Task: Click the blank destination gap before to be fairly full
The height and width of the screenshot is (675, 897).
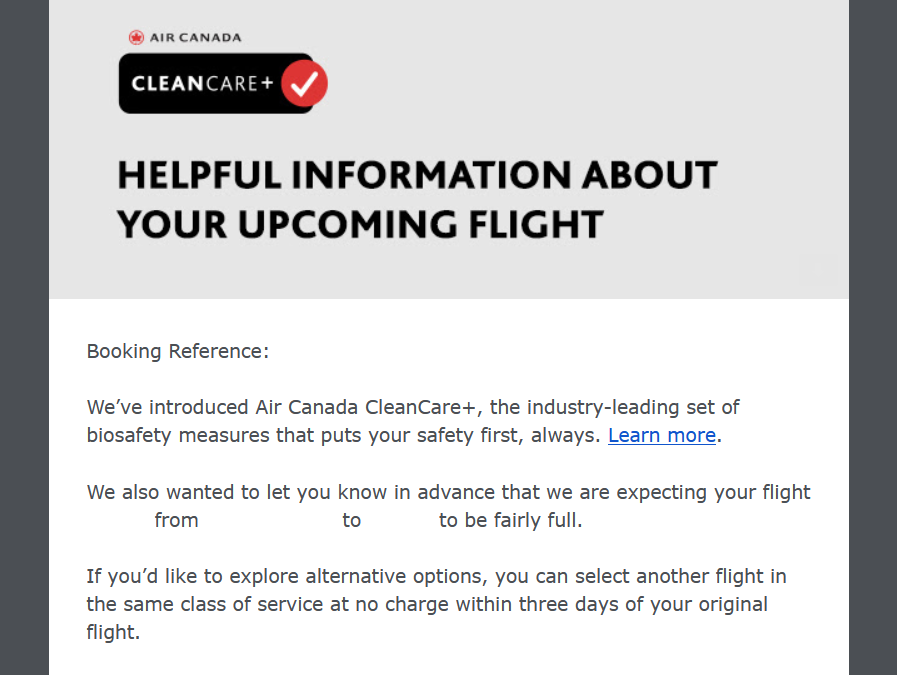Action: click(x=400, y=521)
